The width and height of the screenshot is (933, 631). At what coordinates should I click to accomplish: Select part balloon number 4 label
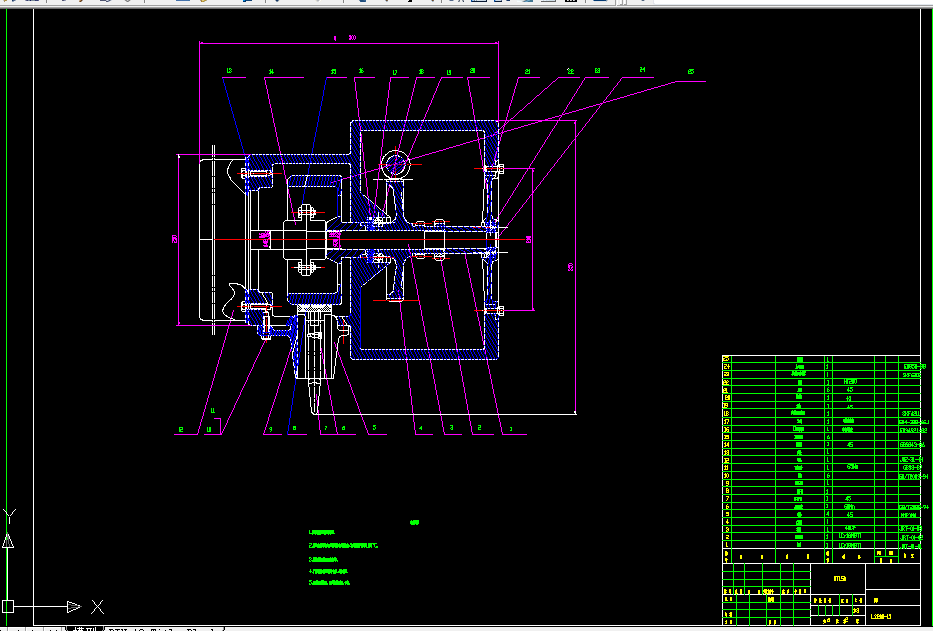coord(421,427)
